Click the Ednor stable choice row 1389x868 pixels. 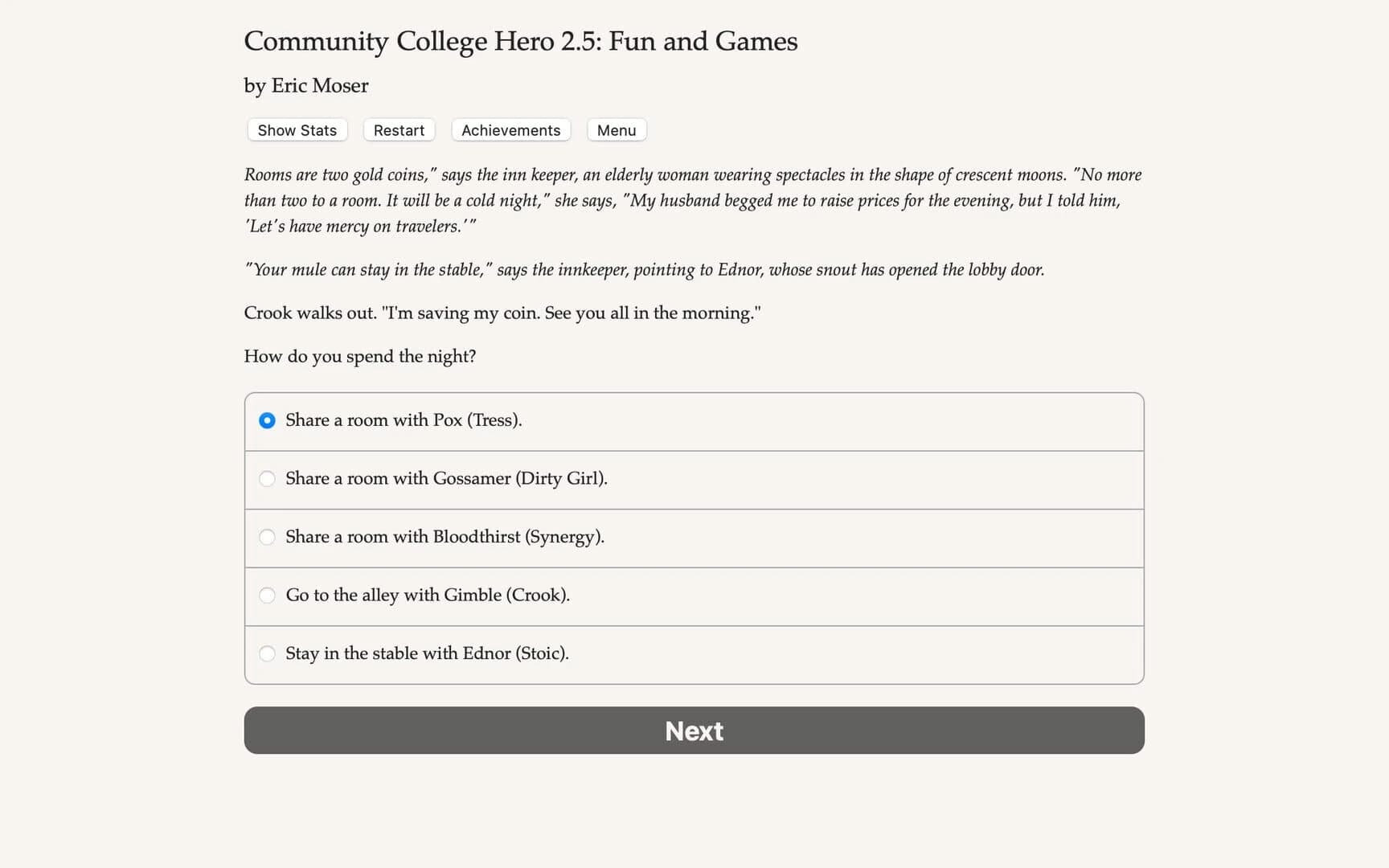[x=693, y=654]
